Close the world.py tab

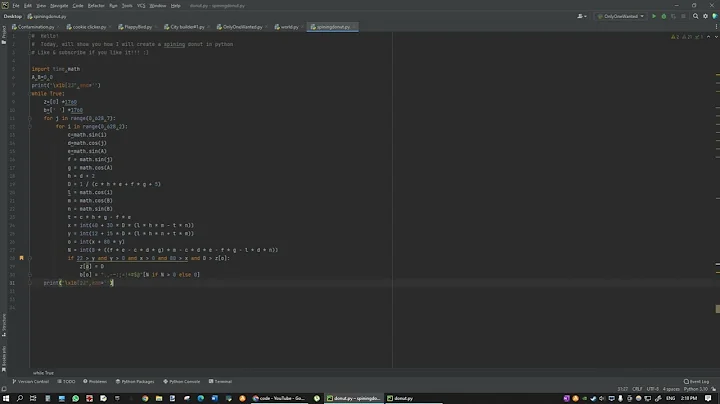(302, 27)
